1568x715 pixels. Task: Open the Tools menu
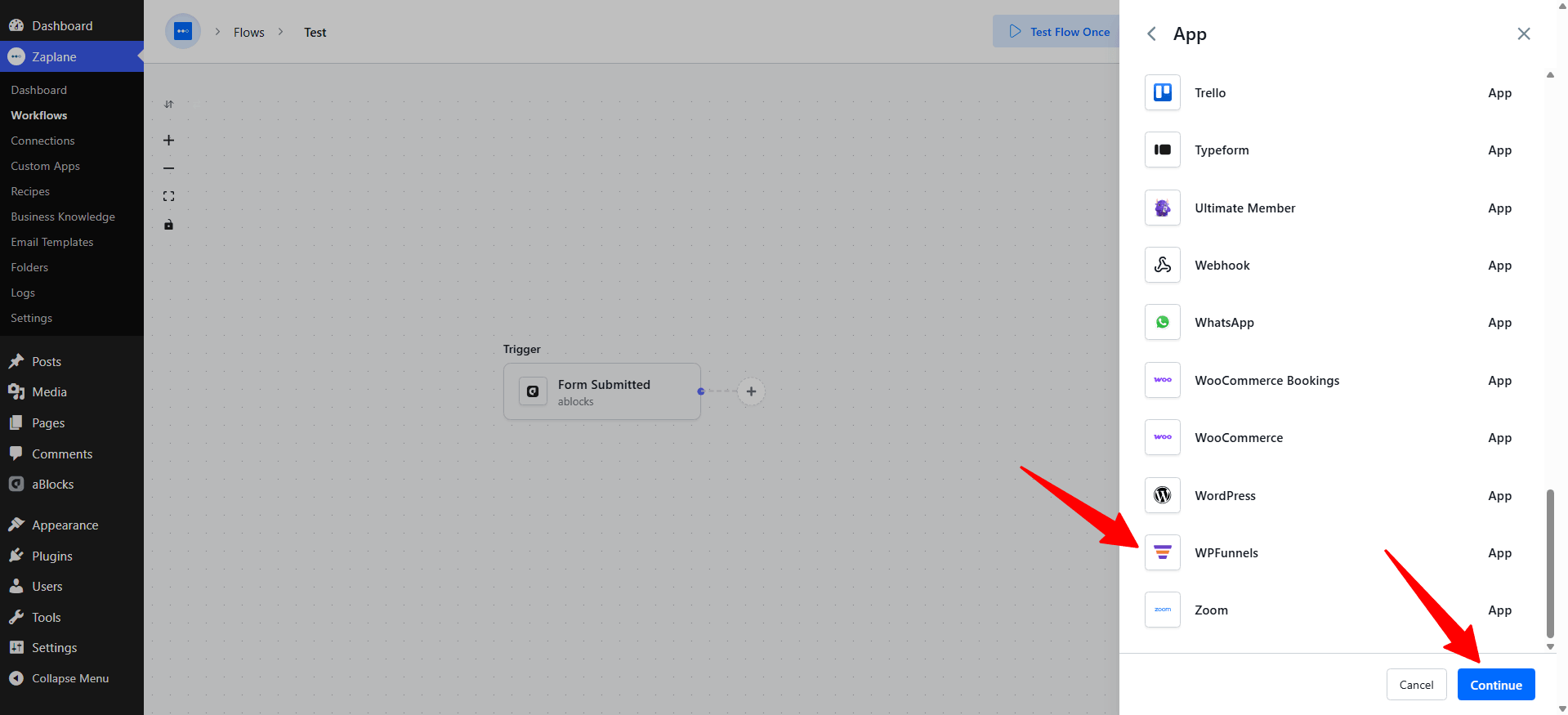coord(72,618)
